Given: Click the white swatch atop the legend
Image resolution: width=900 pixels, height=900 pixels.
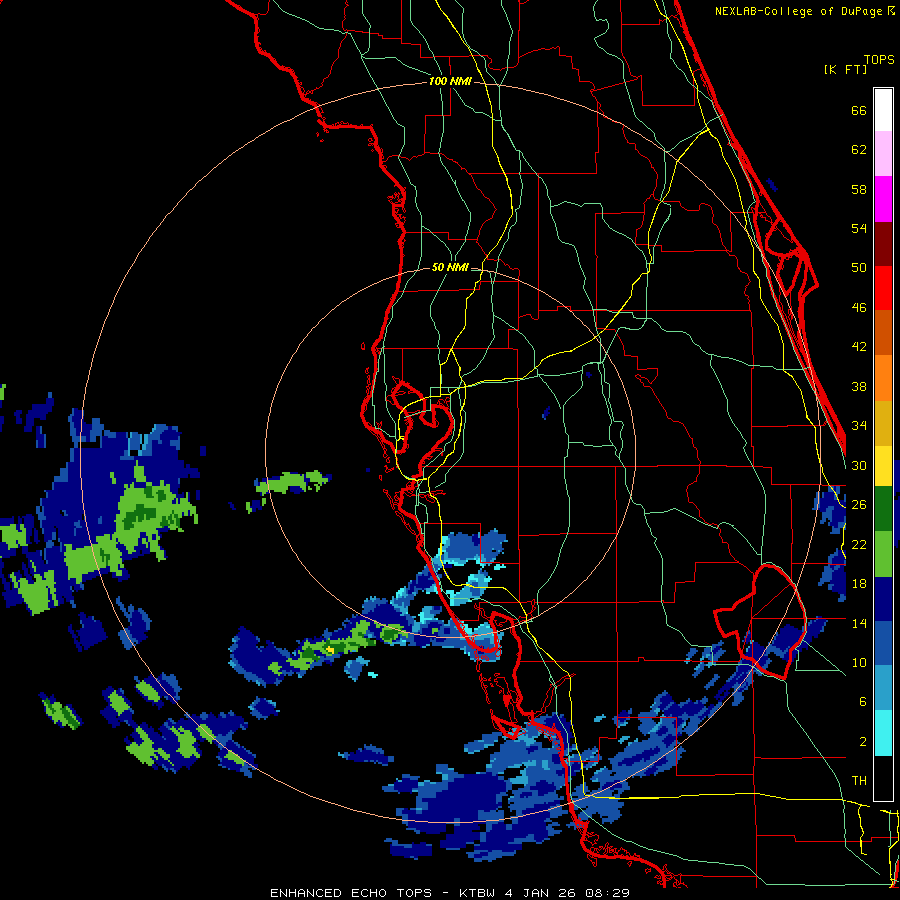Looking at the screenshot, I should pos(883,110).
